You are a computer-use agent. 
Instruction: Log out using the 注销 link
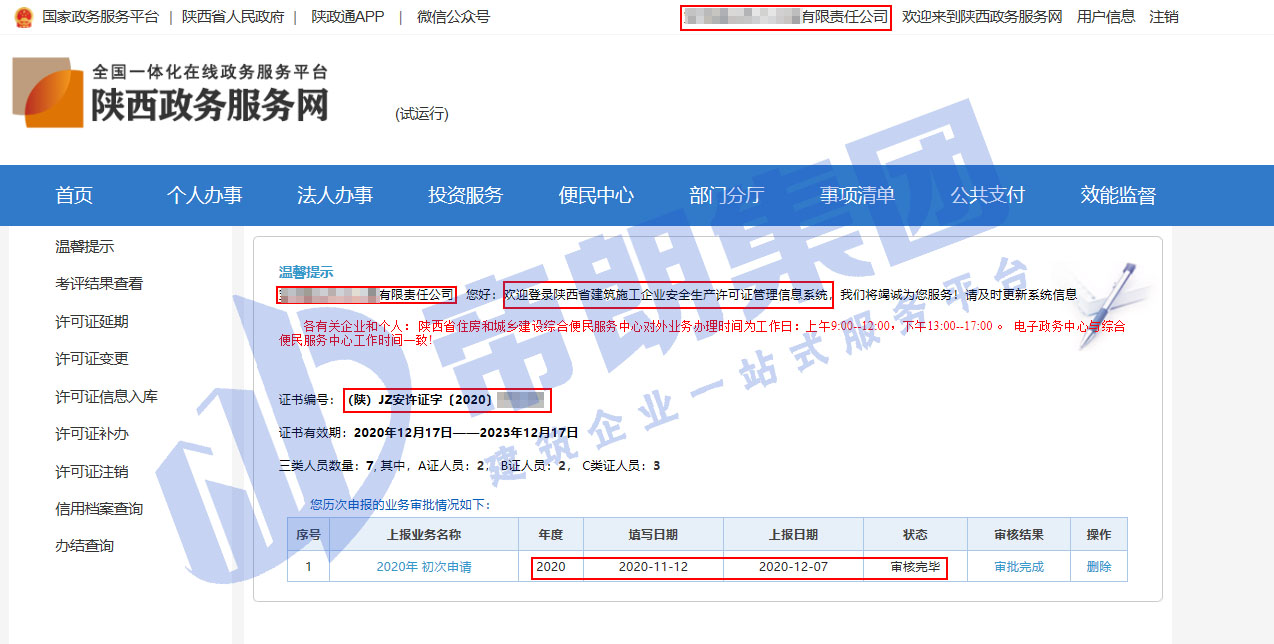pyautogui.click(x=1164, y=17)
